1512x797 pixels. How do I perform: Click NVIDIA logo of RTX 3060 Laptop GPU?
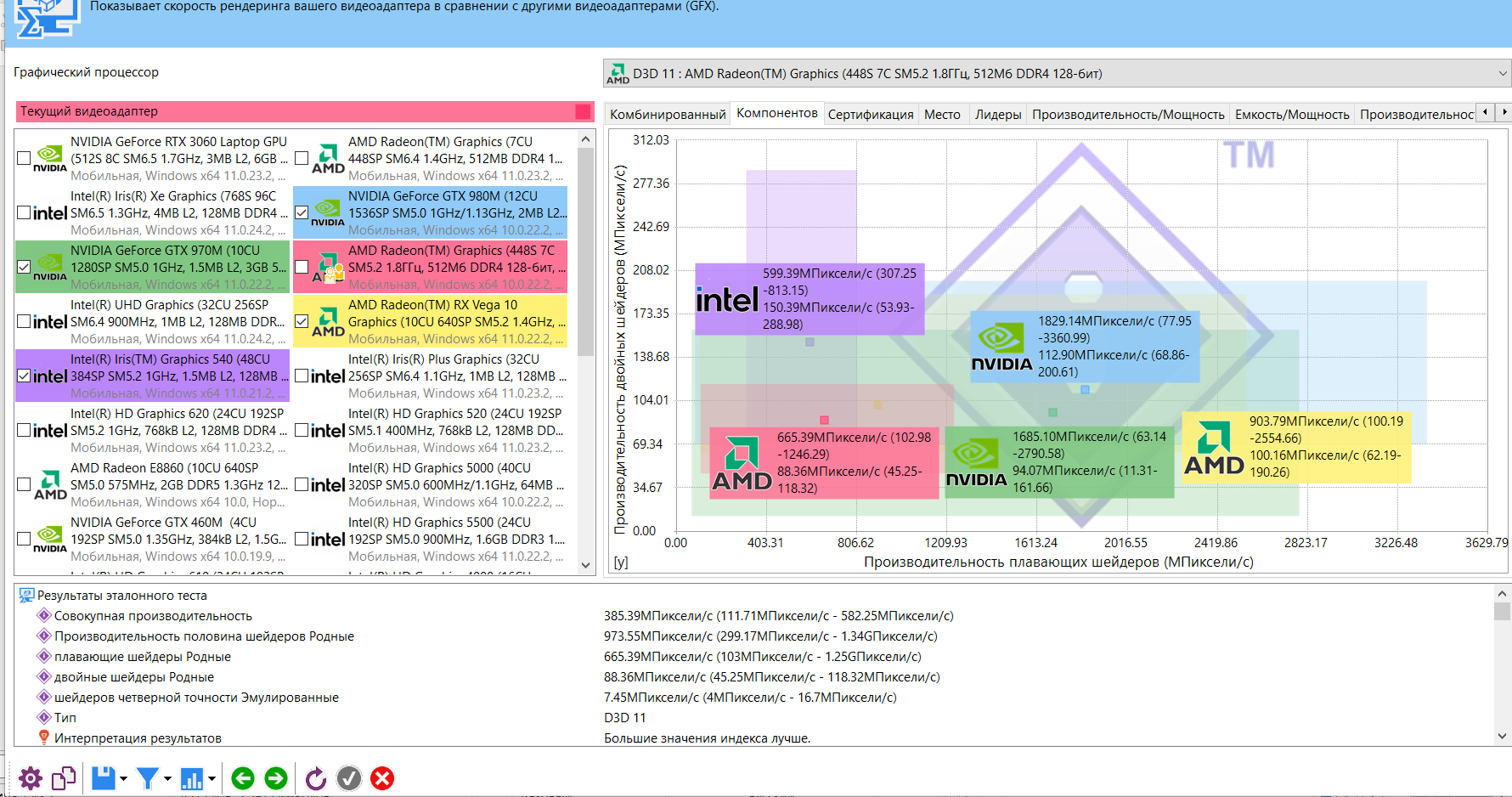50,158
